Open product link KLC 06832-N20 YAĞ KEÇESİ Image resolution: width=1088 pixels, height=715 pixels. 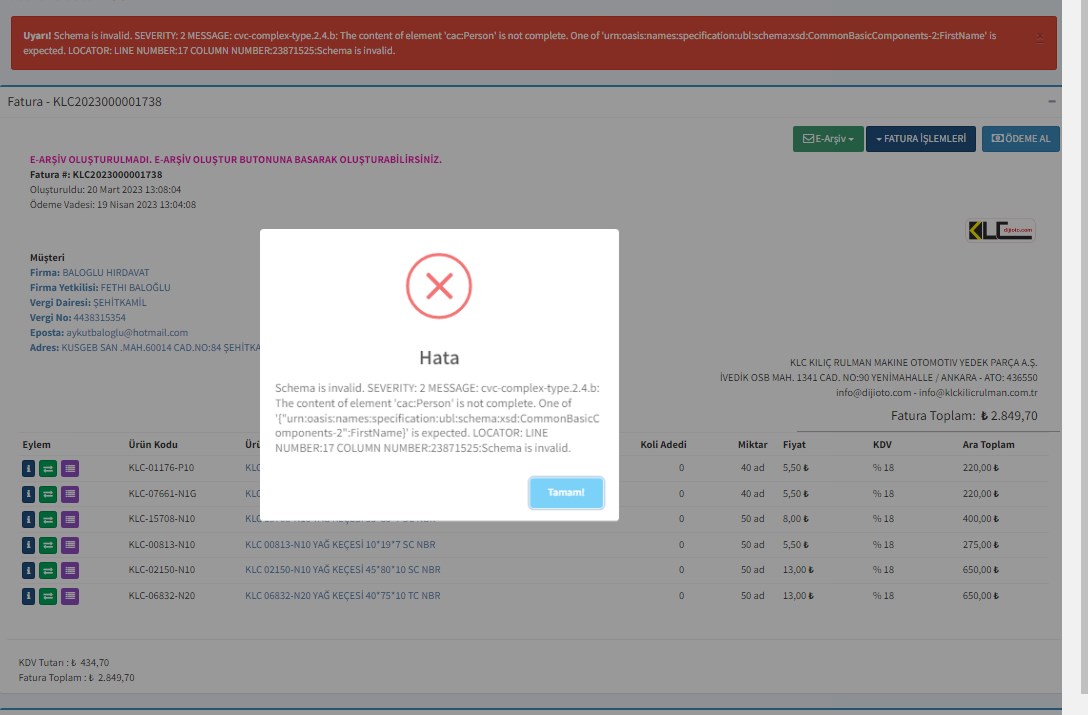(x=342, y=596)
